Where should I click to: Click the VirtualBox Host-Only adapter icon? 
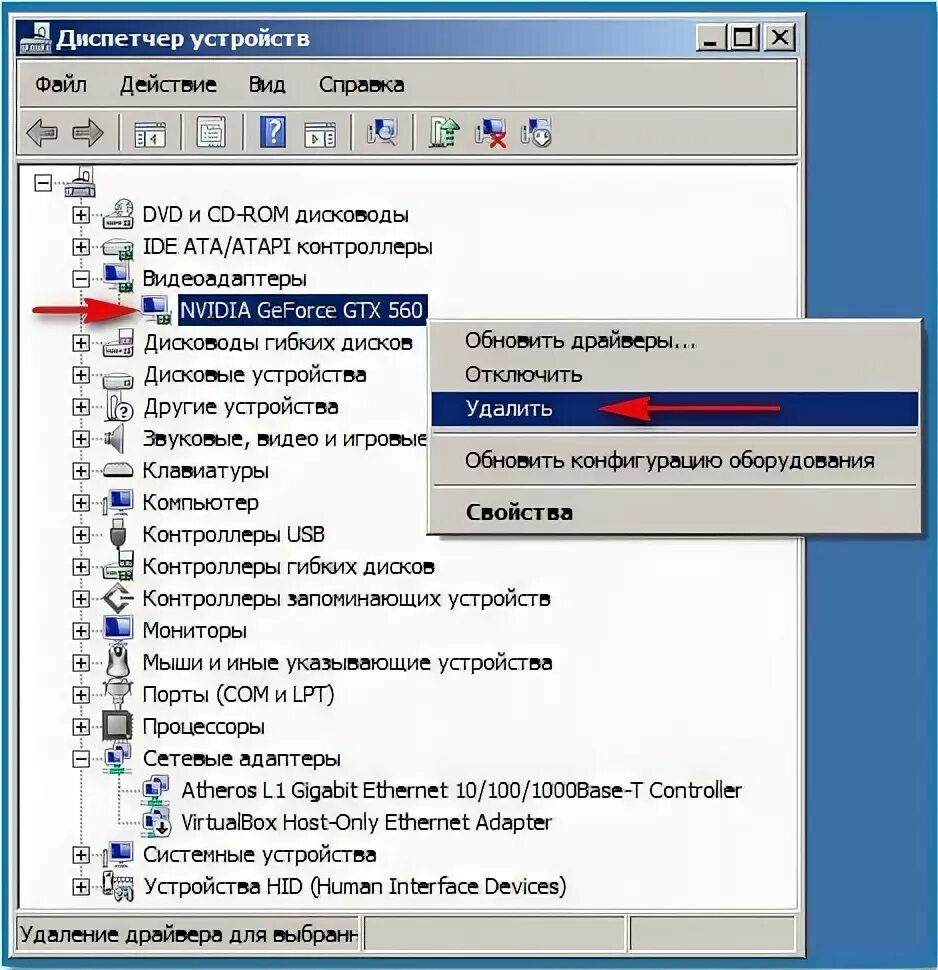(156, 822)
